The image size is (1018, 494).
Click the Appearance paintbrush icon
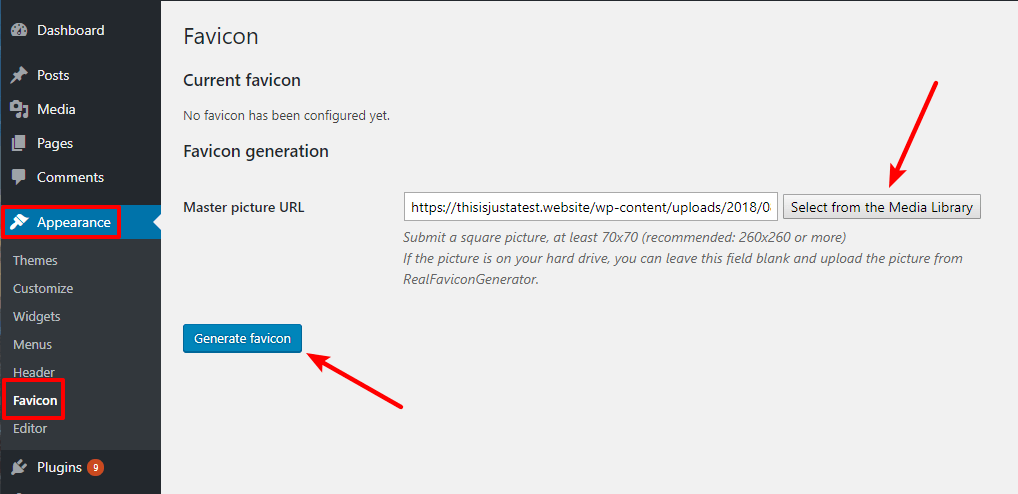(x=19, y=222)
